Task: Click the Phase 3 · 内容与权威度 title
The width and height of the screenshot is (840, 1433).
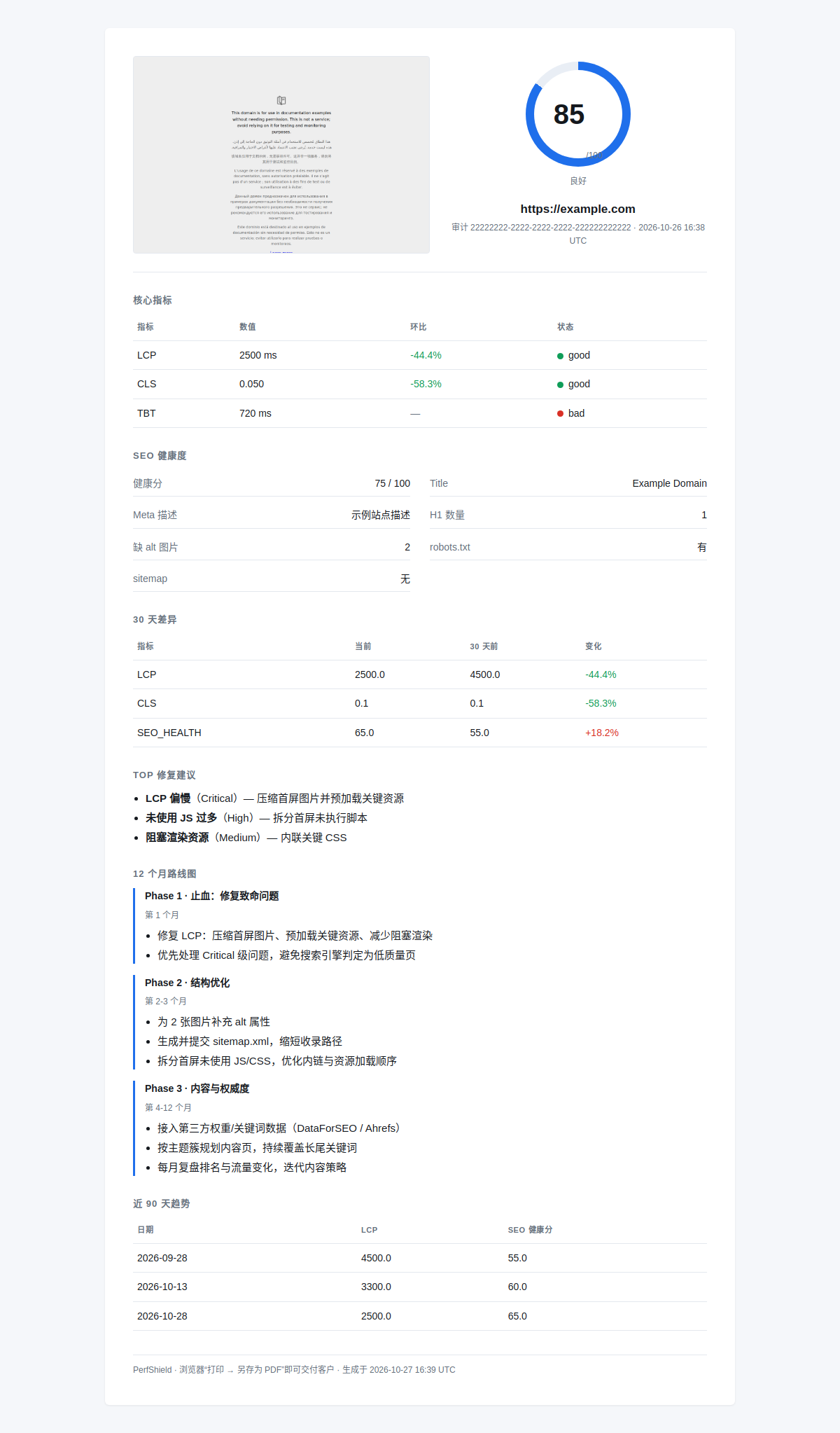Action: click(x=197, y=1088)
